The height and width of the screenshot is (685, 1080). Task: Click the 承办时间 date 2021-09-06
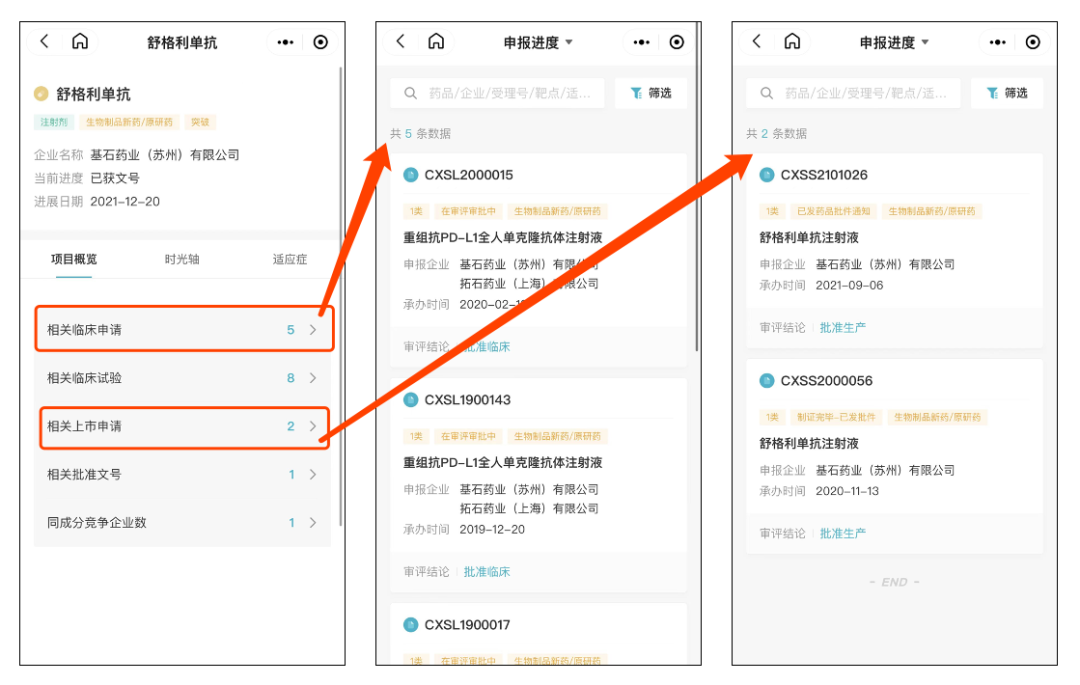coord(849,285)
